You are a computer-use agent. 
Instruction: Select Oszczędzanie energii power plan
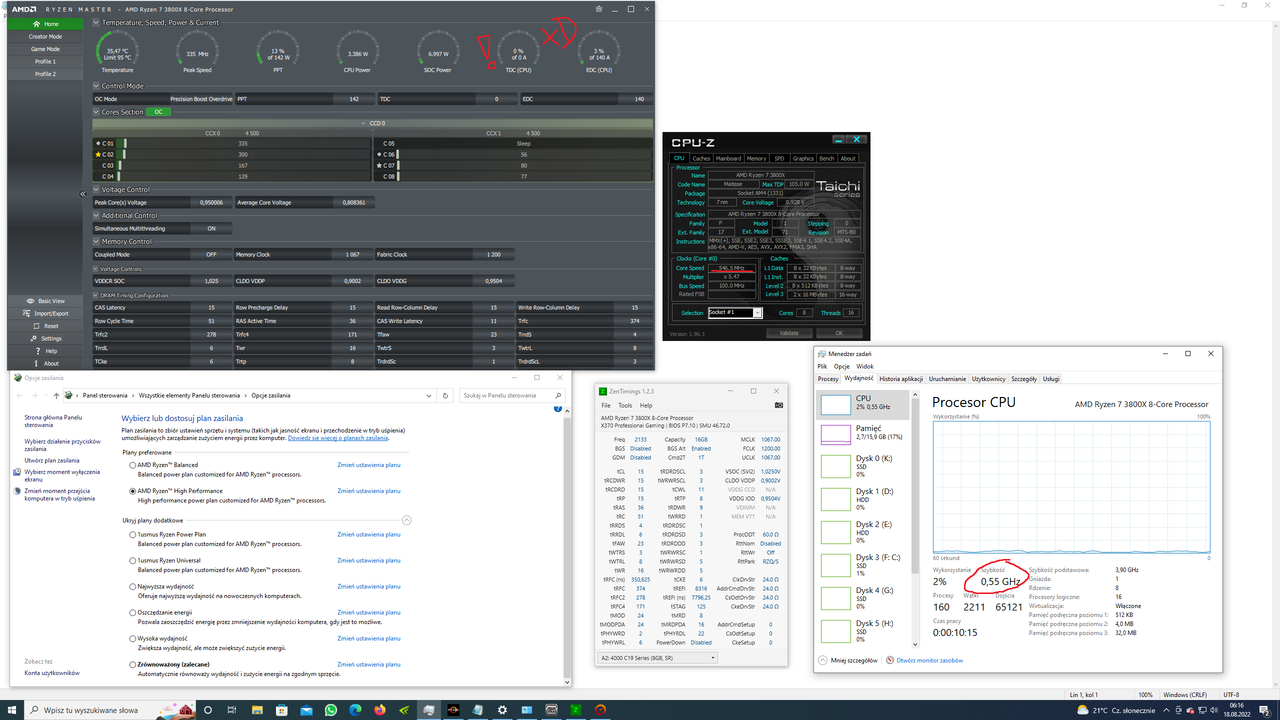[x=133, y=612]
